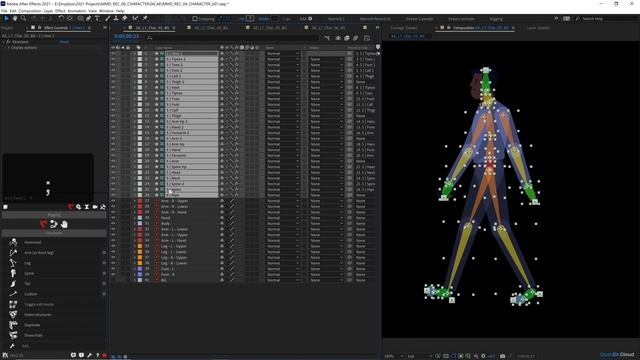The width and height of the screenshot is (640, 360).
Task: Click the timeline graph editor icon
Action: coord(367,38)
